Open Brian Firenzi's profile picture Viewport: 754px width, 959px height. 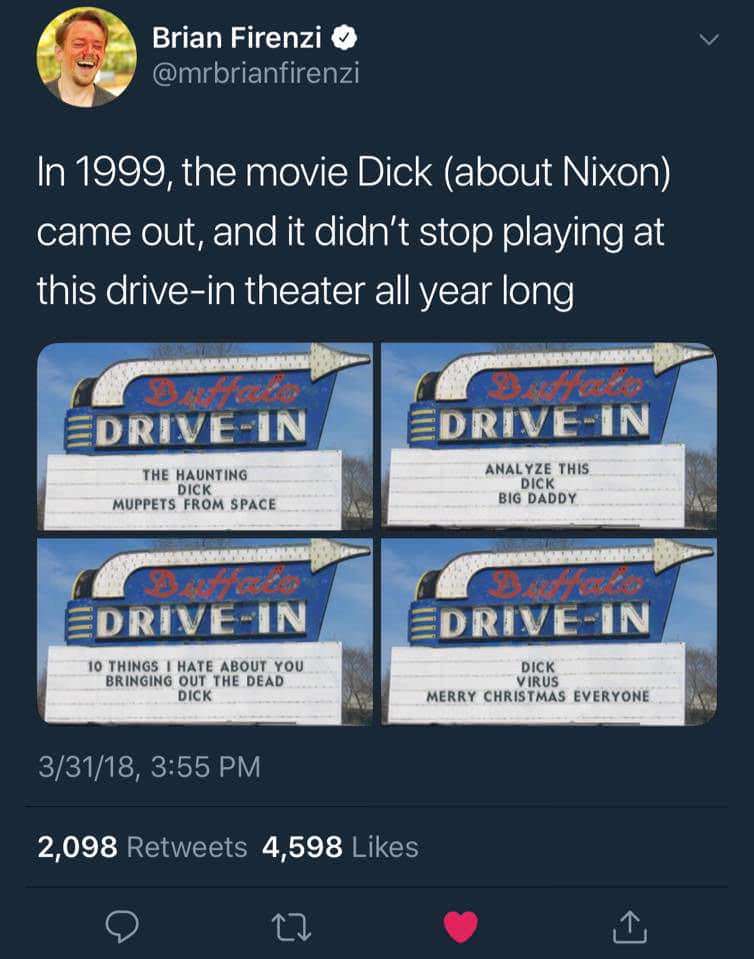87,57
